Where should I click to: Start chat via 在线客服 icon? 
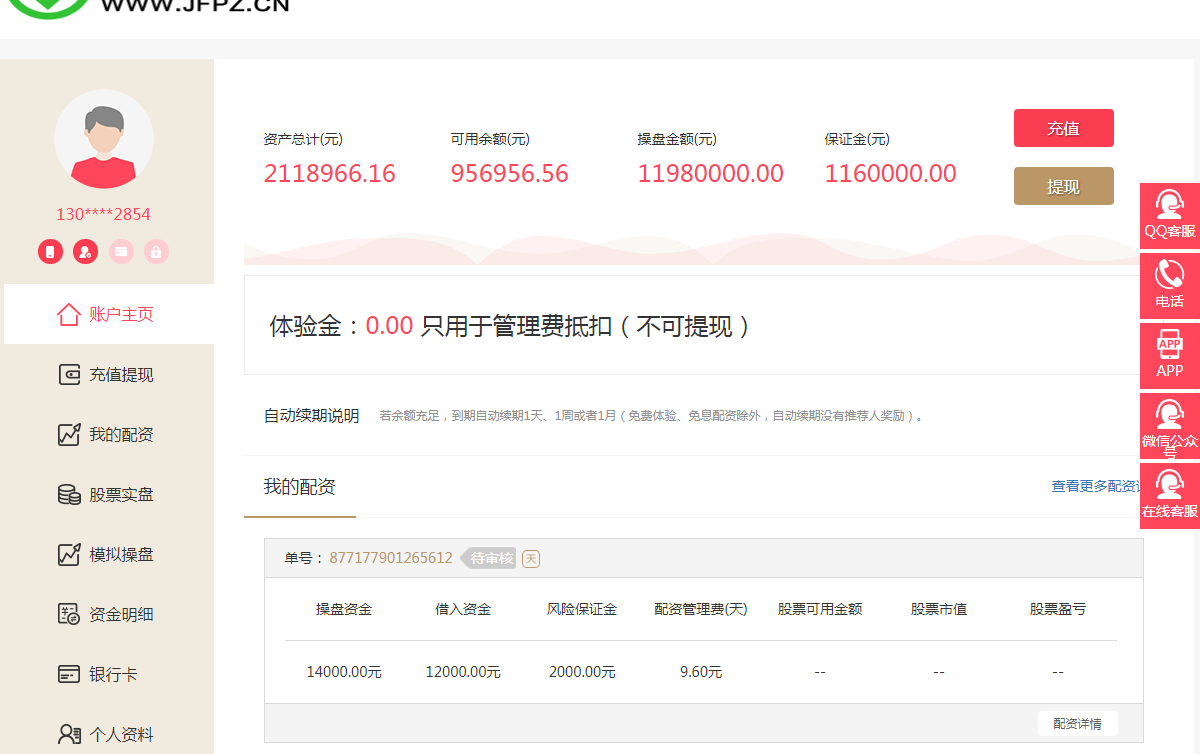pyautogui.click(x=1169, y=496)
